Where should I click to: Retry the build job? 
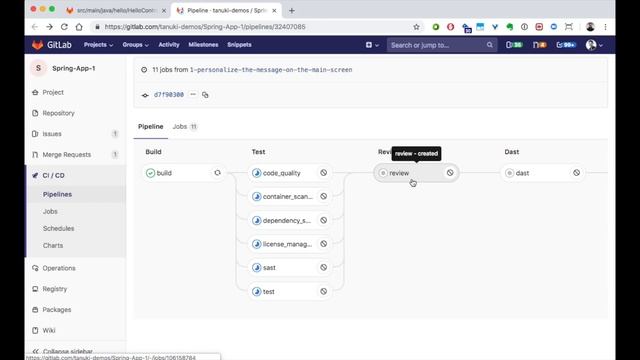[x=218, y=173]
